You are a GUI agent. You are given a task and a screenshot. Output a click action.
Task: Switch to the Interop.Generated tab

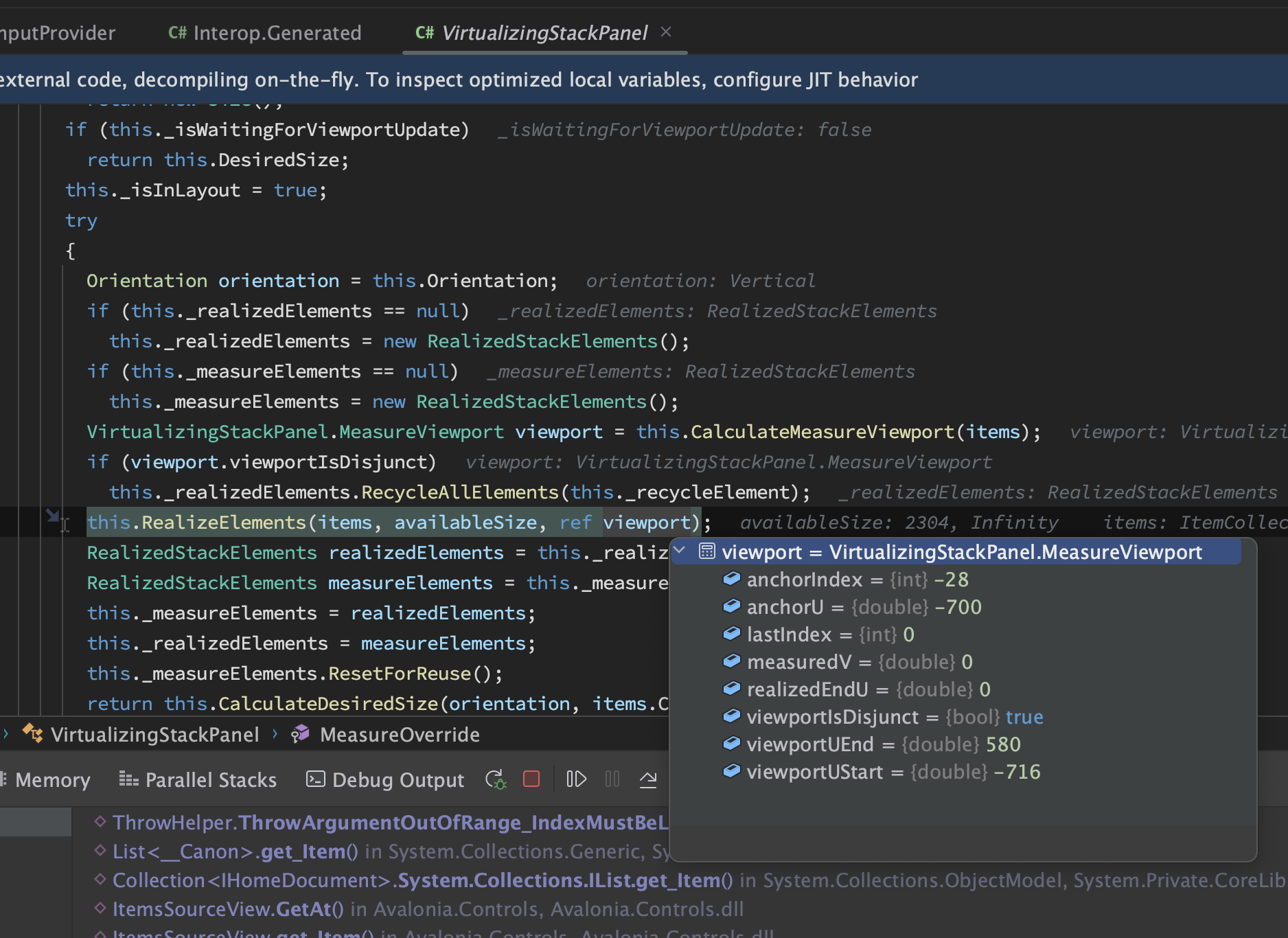pyautogui.click(x=275, y=32)
